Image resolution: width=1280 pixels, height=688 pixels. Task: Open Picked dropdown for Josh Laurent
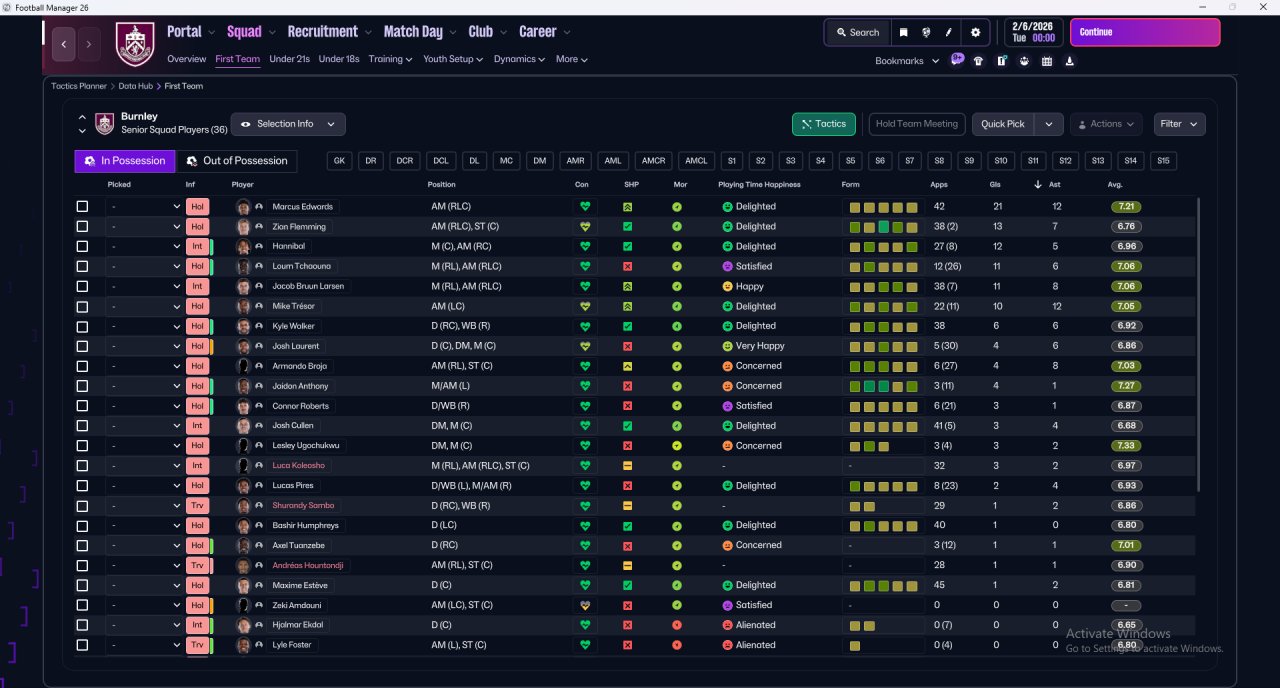tap(145, 346)
